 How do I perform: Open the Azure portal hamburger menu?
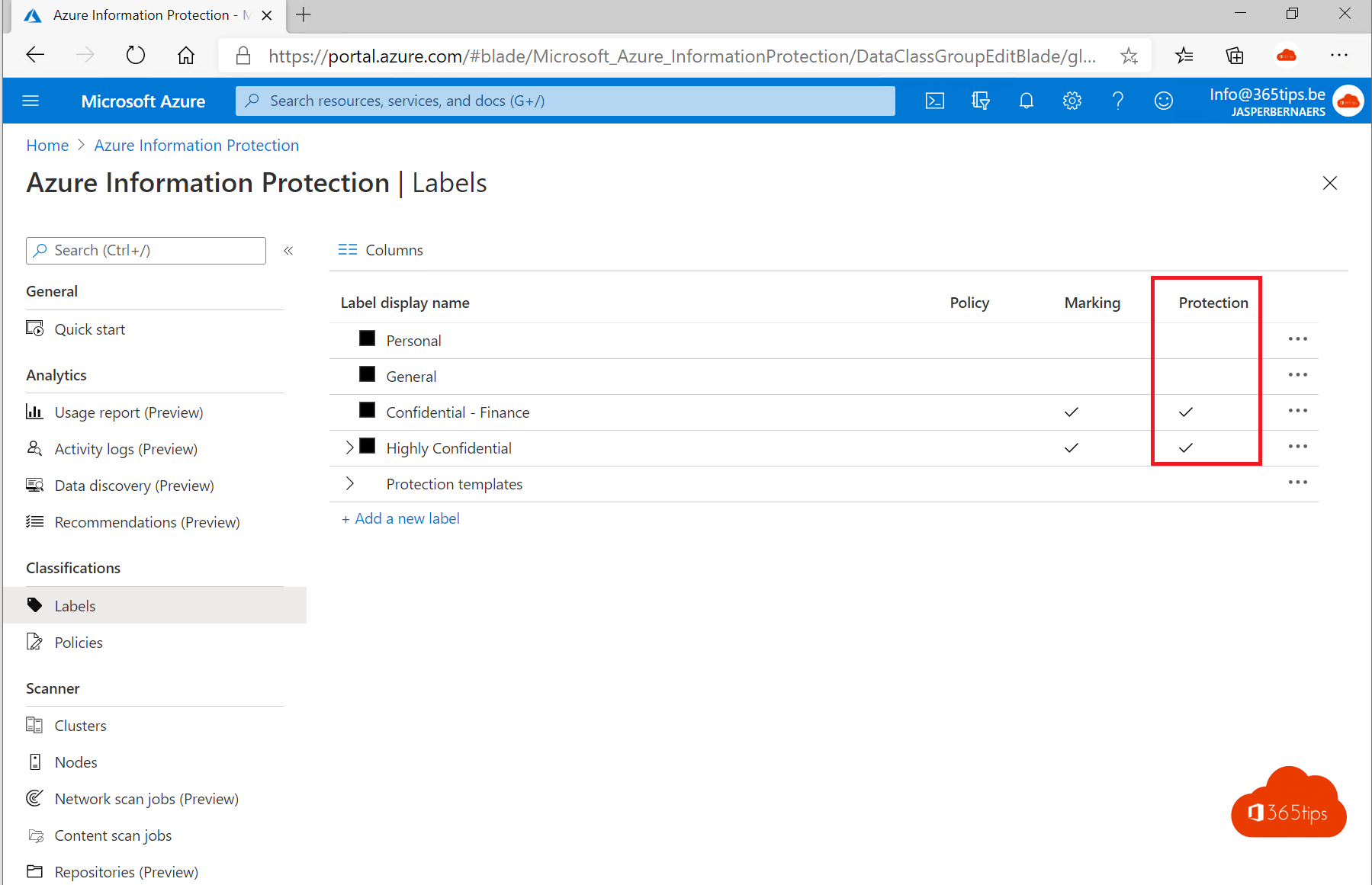tap(31, 101)
